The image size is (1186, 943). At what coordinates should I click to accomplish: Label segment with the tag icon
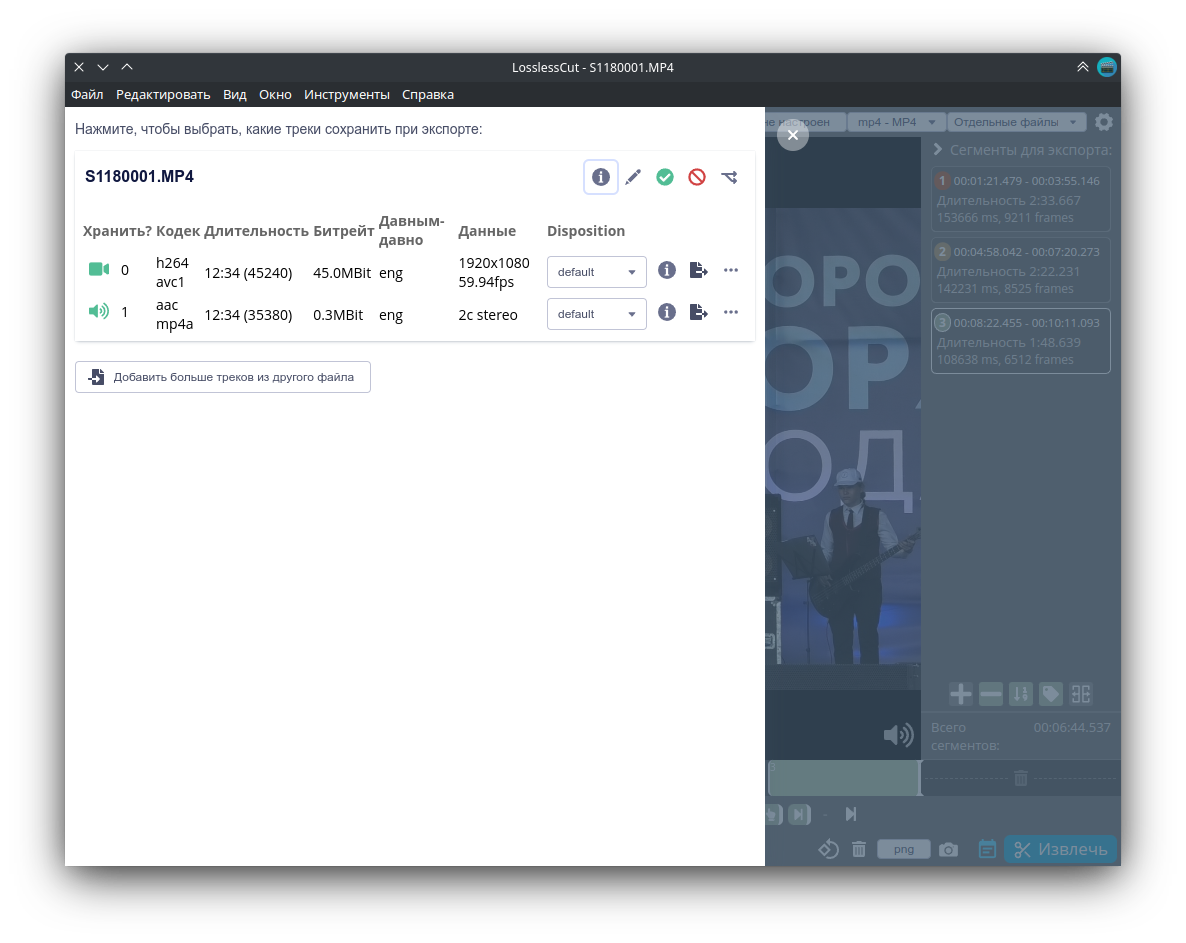(1051, 694)
